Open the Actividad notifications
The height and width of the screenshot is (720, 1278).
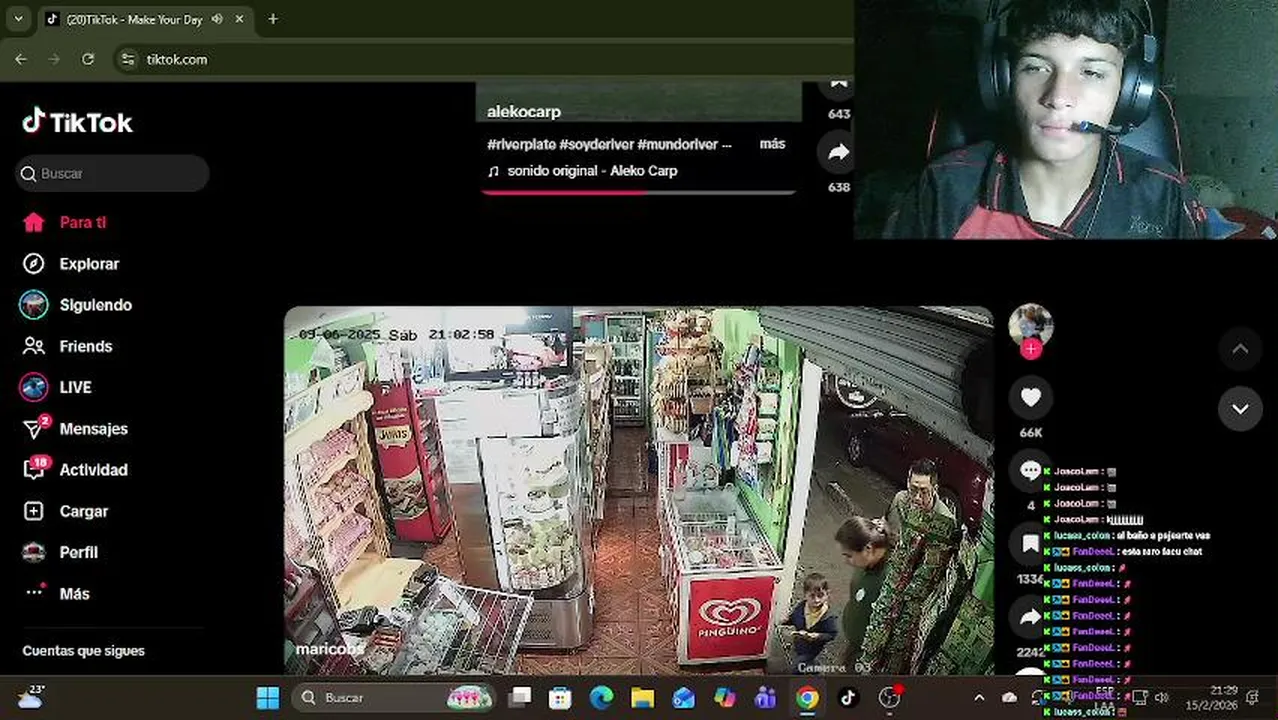(x=75, y=469)
